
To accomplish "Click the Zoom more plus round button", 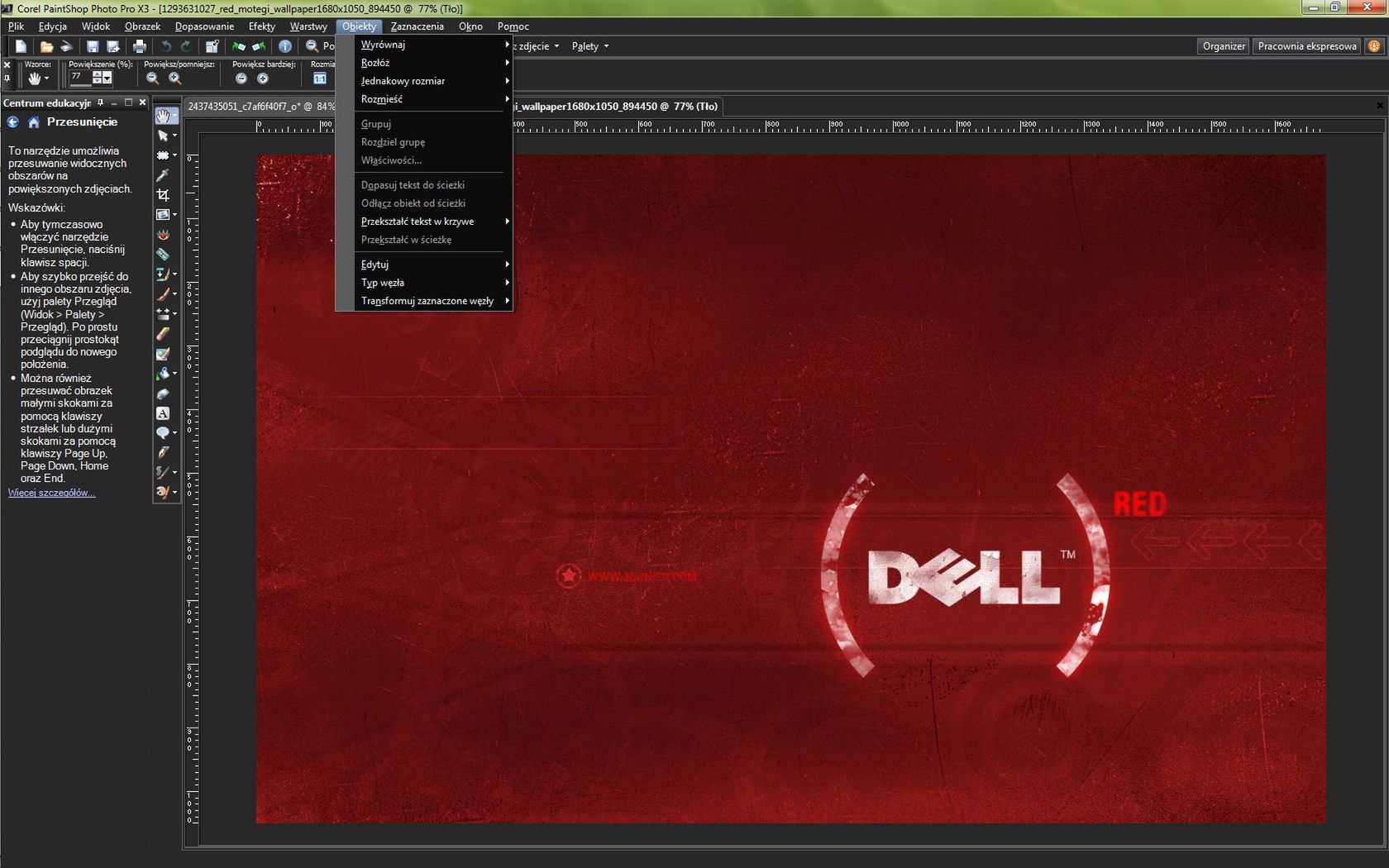I will (263, 79).
